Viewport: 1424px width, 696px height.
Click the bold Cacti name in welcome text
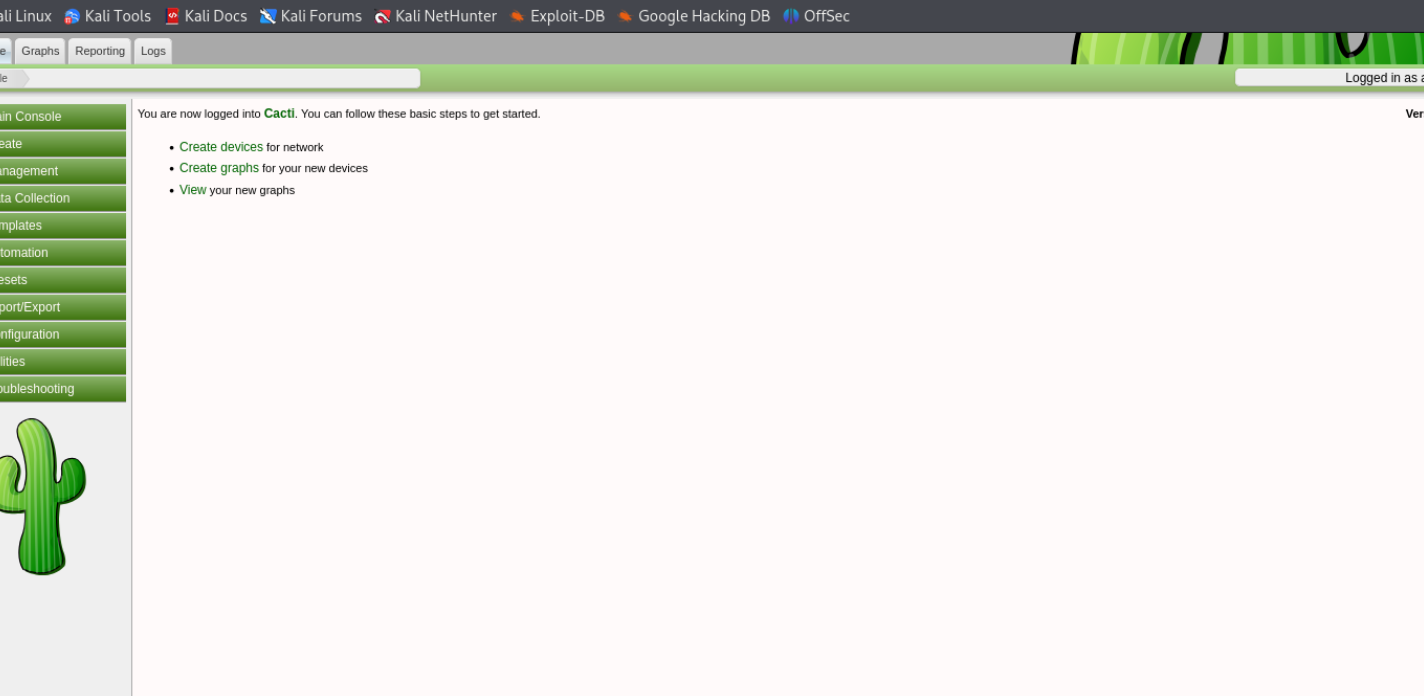[279, 114]
